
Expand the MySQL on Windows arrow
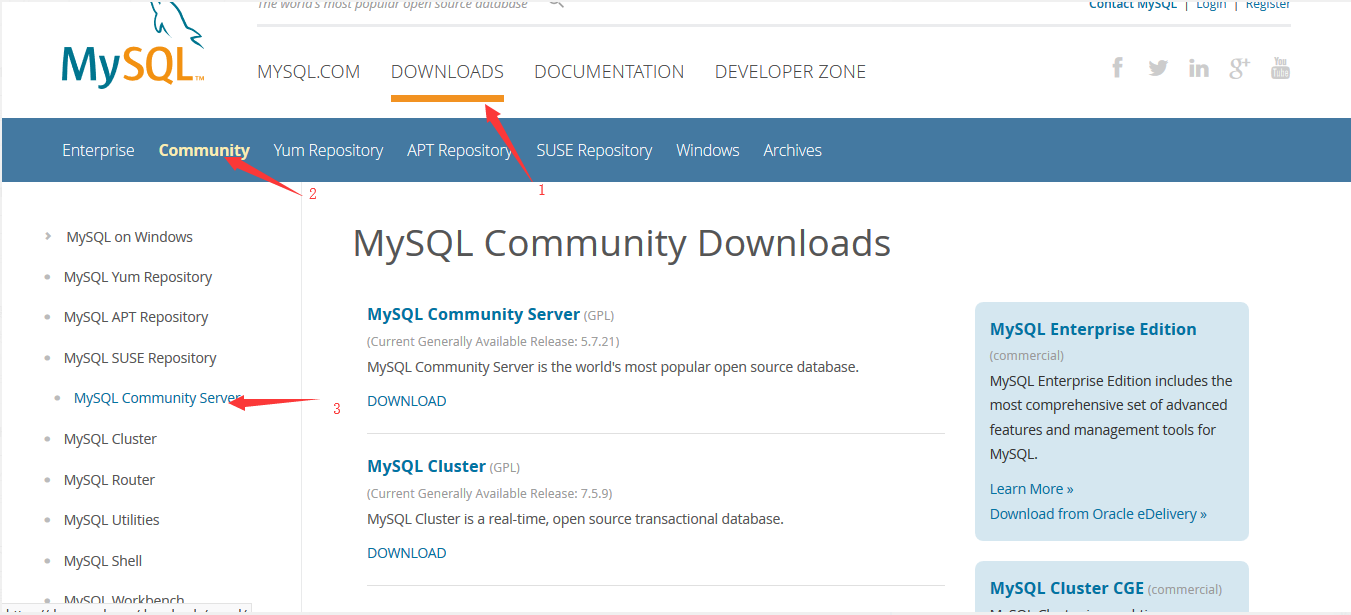pyautogui.click(x=48, y=237)
